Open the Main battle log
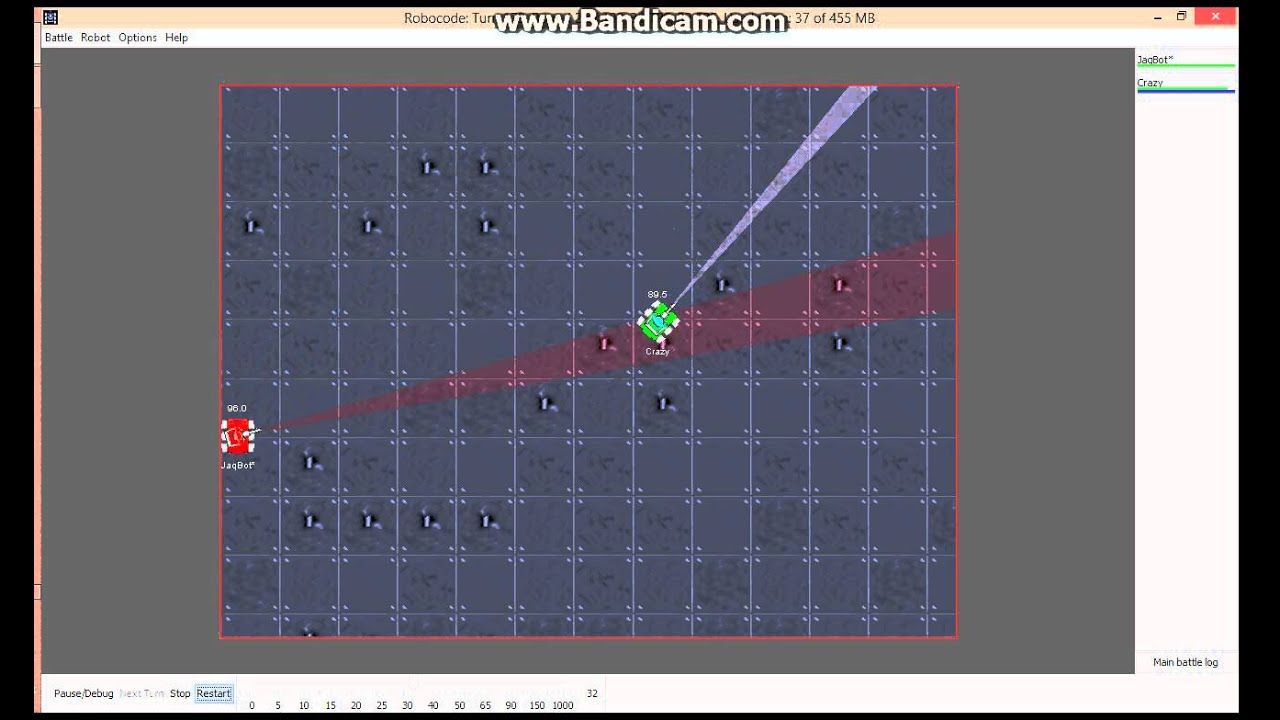 click(1186, 662)
